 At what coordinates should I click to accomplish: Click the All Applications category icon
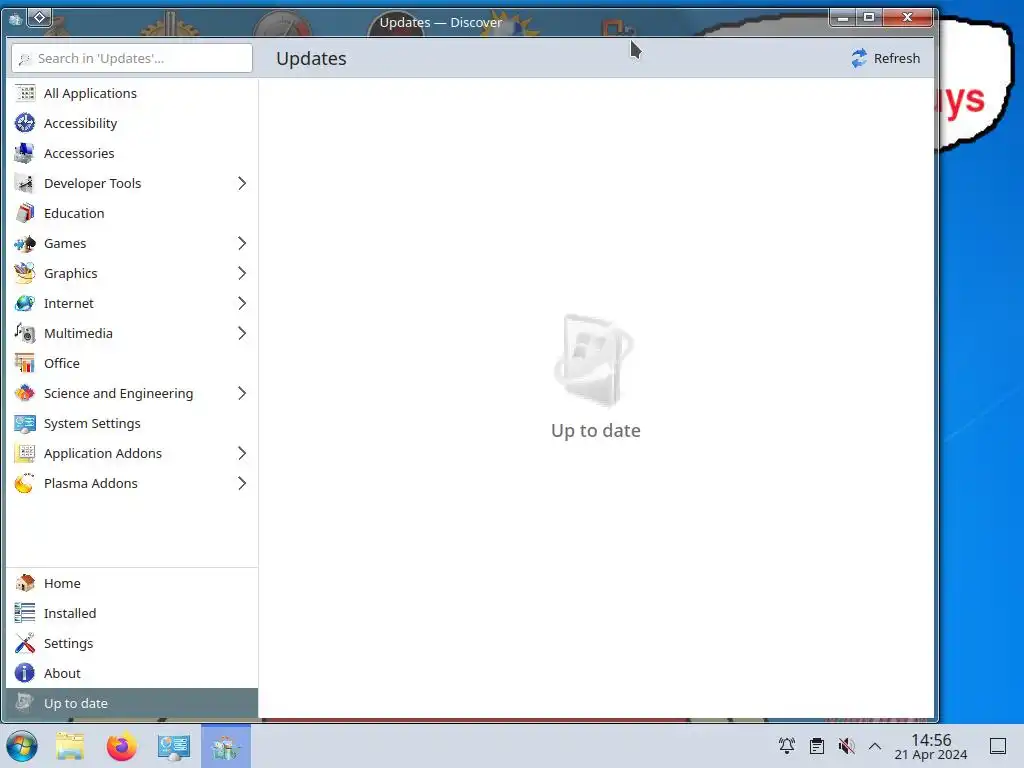tap(25, 93)
